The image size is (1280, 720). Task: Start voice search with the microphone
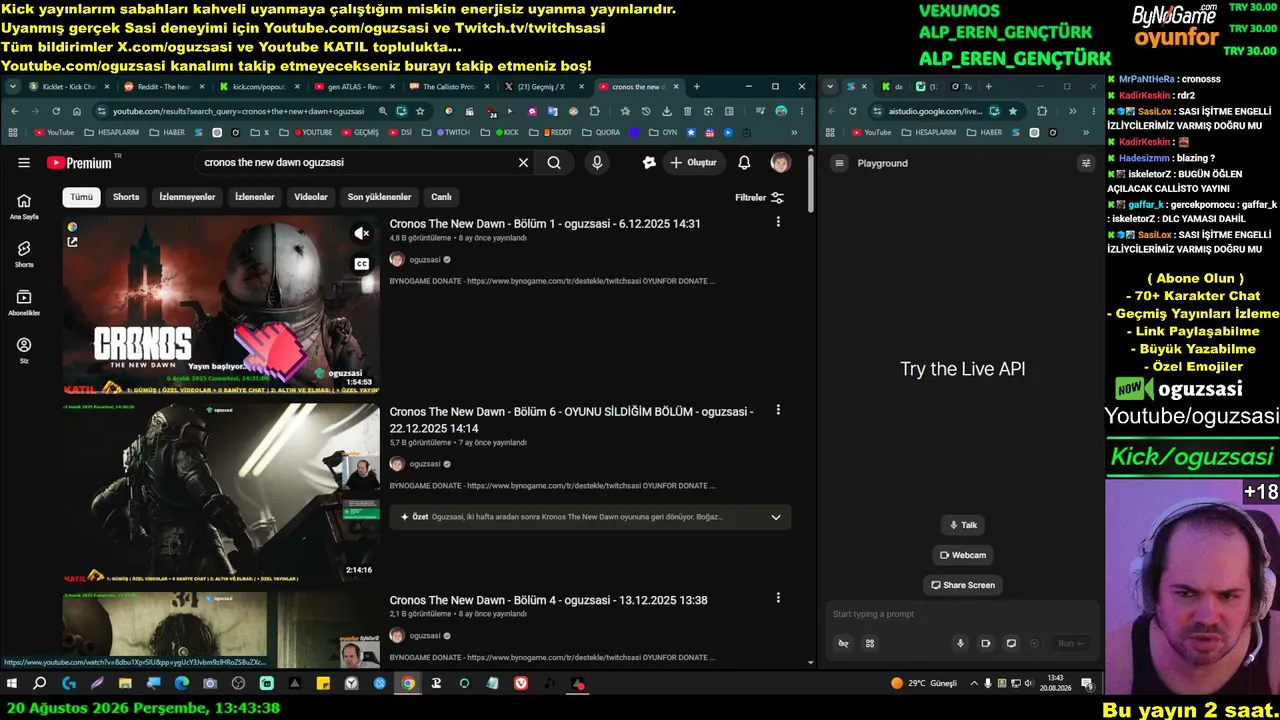click(597, 163)
